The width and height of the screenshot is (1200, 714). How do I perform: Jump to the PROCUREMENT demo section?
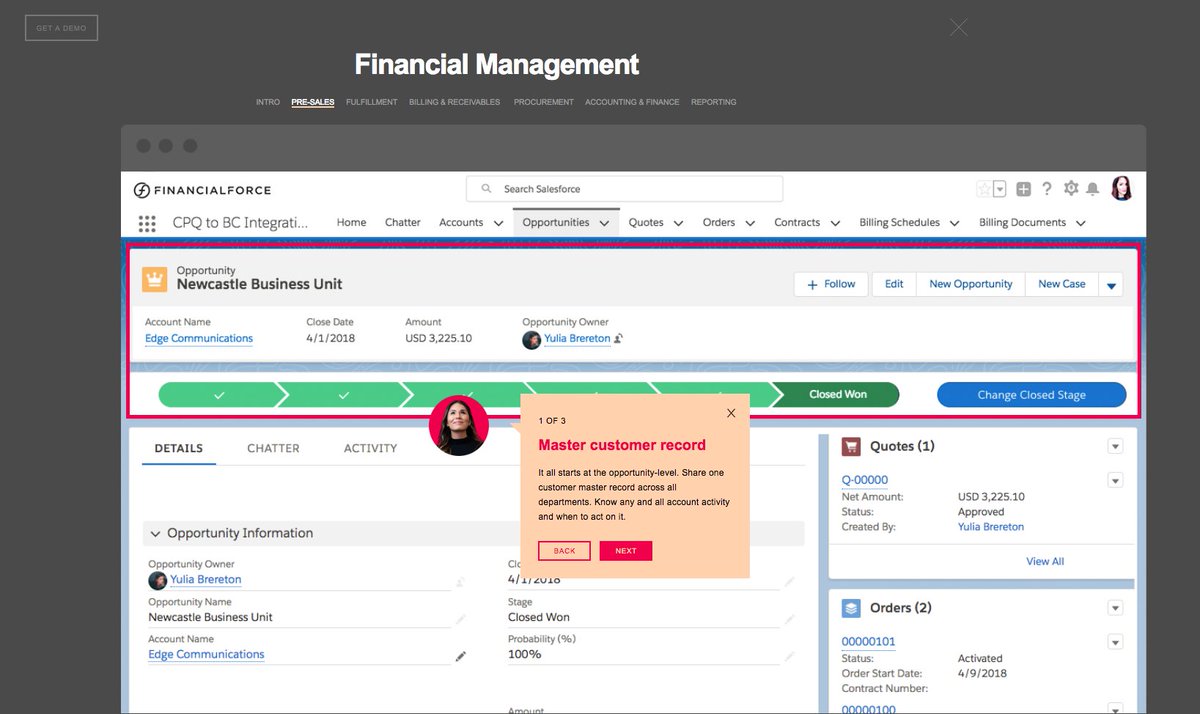tap(544, 102)
